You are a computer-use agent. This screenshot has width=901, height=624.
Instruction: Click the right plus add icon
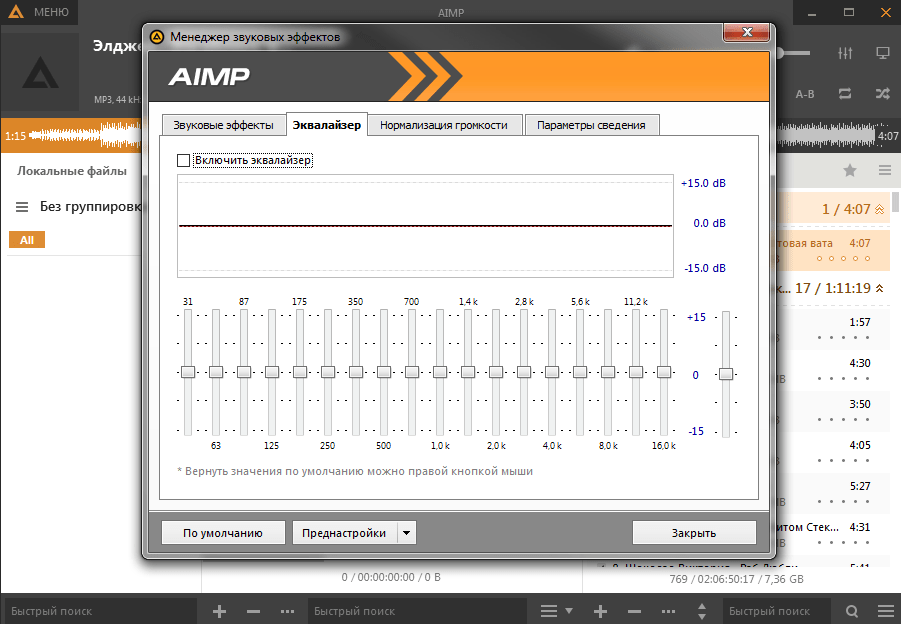click(600, 611)
